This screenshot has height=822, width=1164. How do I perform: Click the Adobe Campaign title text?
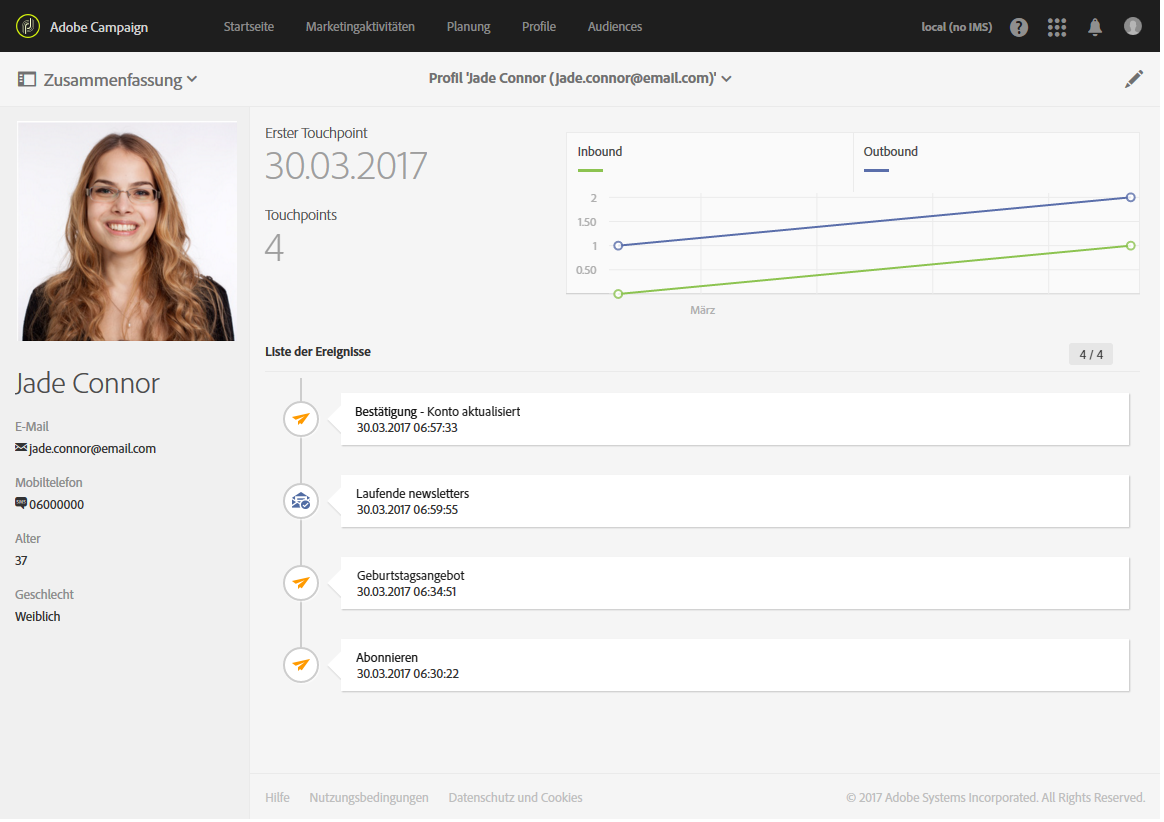(99, 27)
